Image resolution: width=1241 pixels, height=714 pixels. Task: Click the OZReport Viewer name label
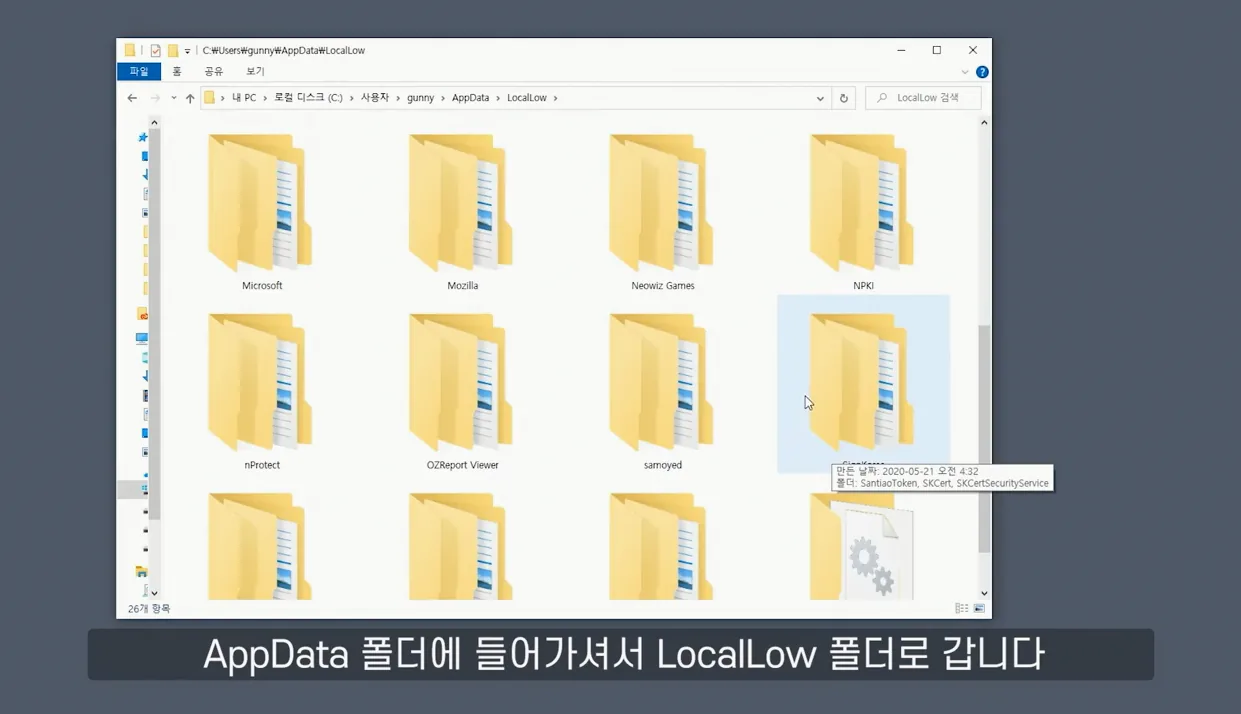pos(462,465)
